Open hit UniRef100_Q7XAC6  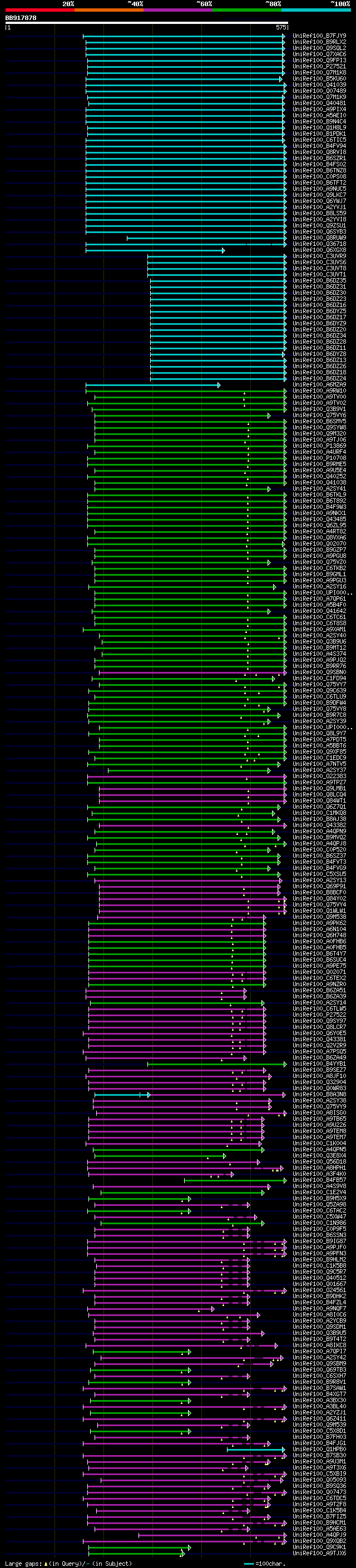[x=319, y=54]
